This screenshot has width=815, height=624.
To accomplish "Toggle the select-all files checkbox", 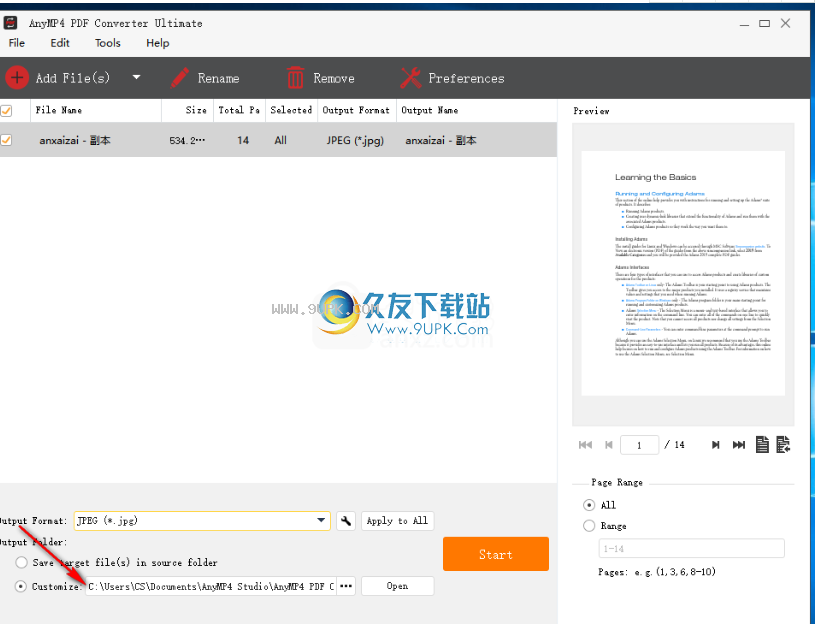I will click(6, 110).
